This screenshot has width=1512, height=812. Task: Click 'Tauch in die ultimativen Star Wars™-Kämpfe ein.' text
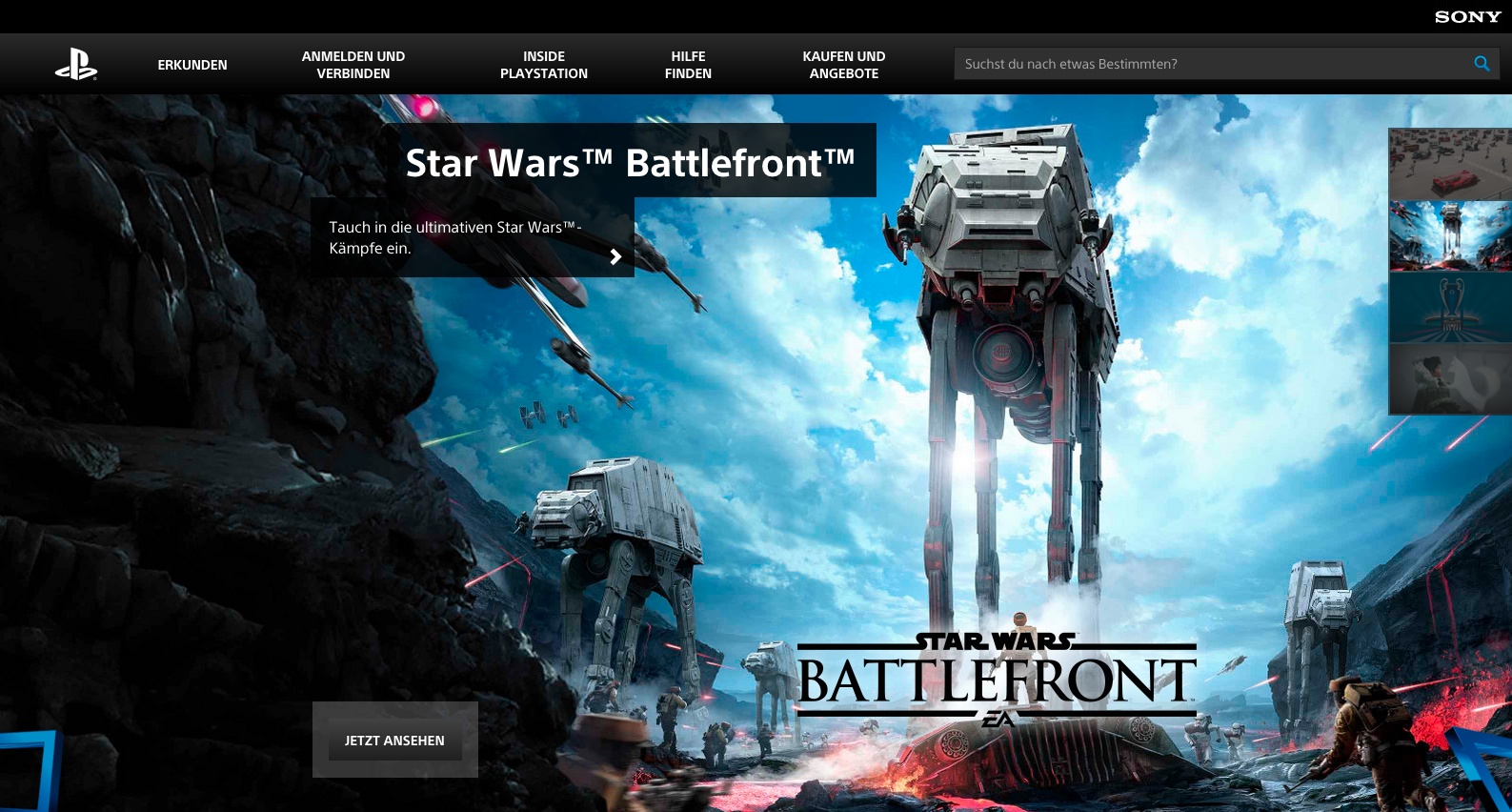(455, 237)
